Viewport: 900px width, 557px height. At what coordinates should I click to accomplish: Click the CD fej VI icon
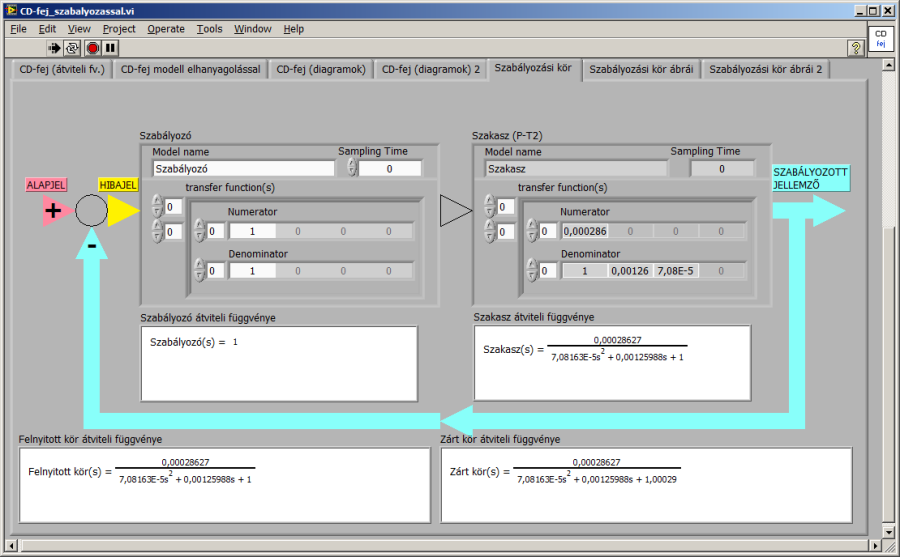click(x=880, y=39)
